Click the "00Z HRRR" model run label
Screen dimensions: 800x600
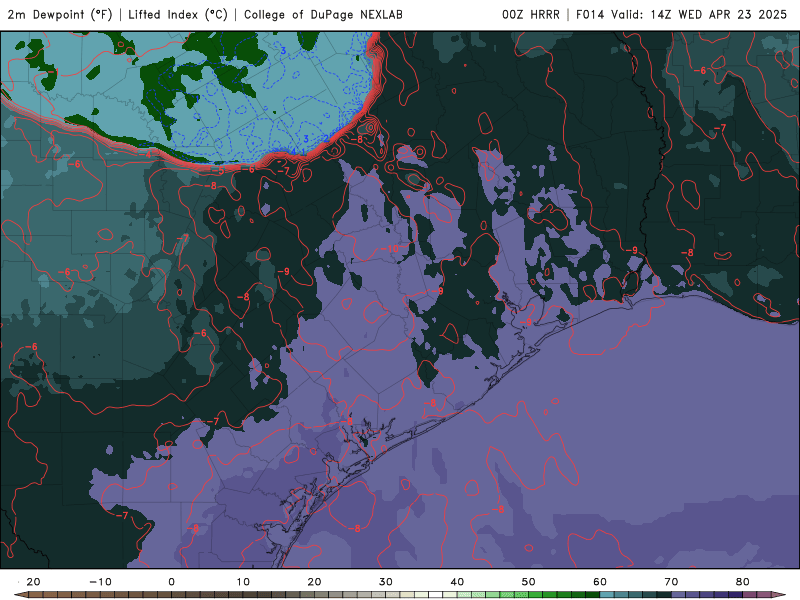click(531, 14)
